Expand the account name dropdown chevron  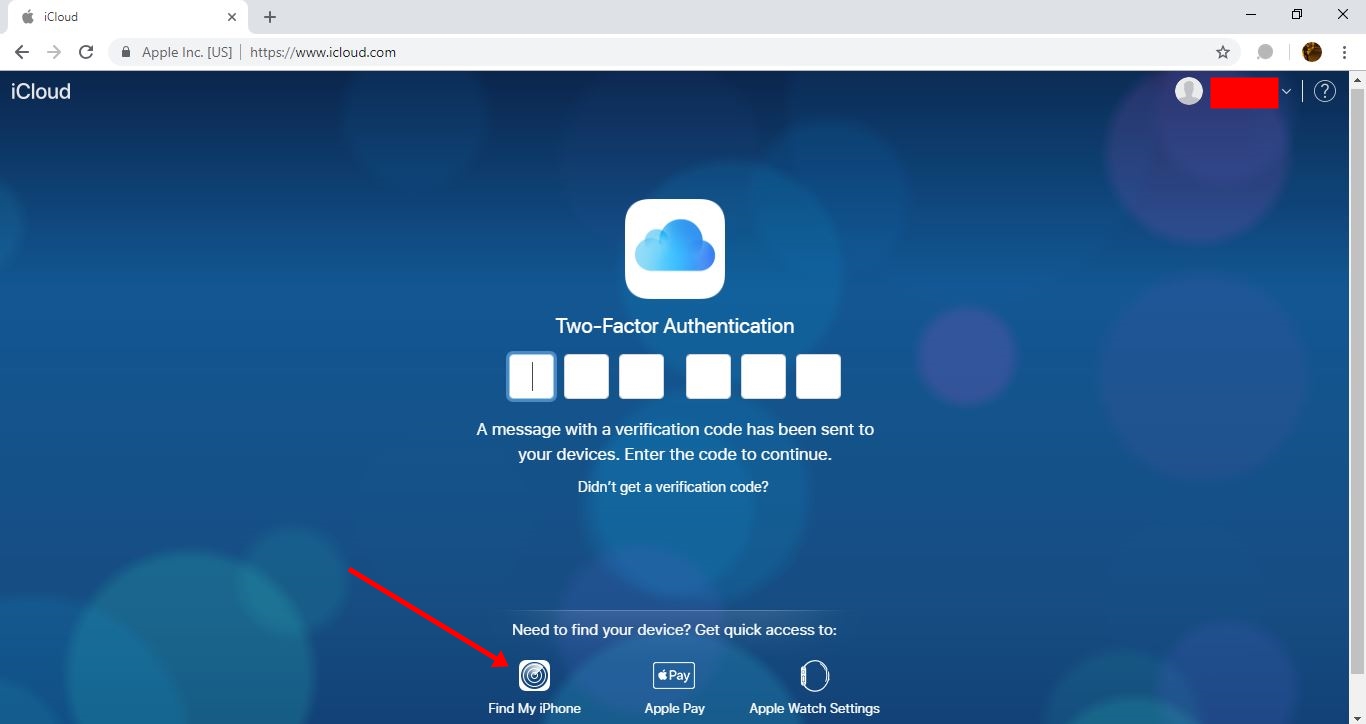point(1286,92)
